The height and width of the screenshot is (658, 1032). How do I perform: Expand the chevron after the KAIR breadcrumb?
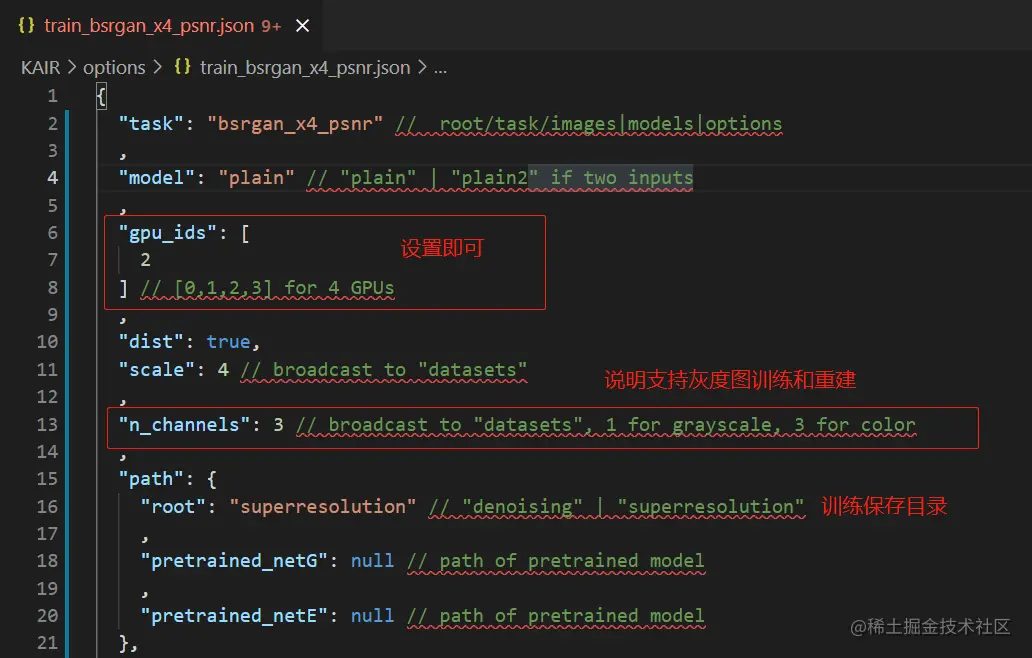click(x=72, y=67)
